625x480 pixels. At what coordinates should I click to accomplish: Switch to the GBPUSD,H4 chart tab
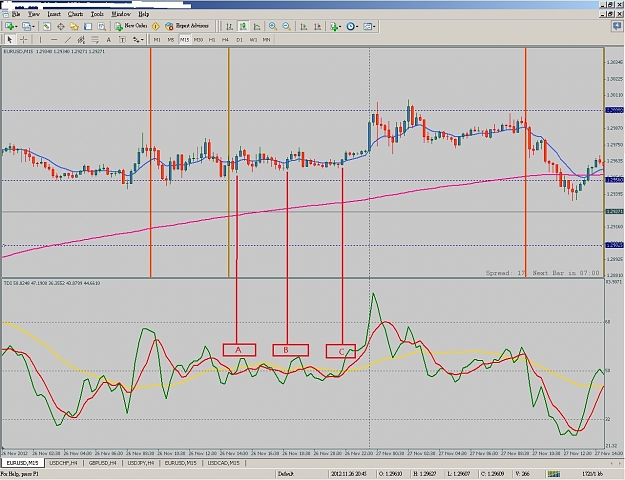coord(102,463)
